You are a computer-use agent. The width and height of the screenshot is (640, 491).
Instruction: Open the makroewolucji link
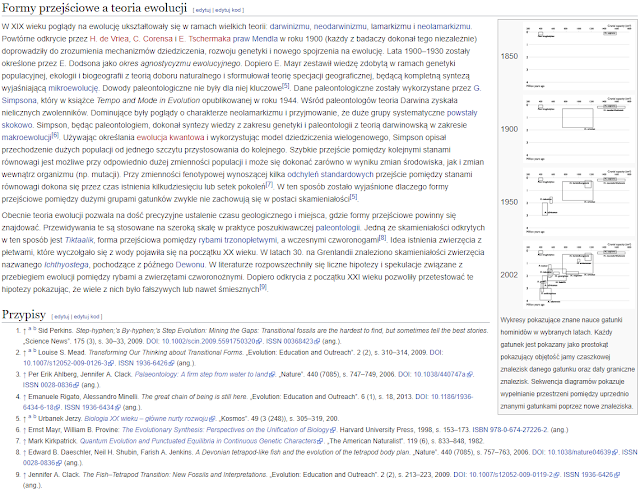(27, 138)
